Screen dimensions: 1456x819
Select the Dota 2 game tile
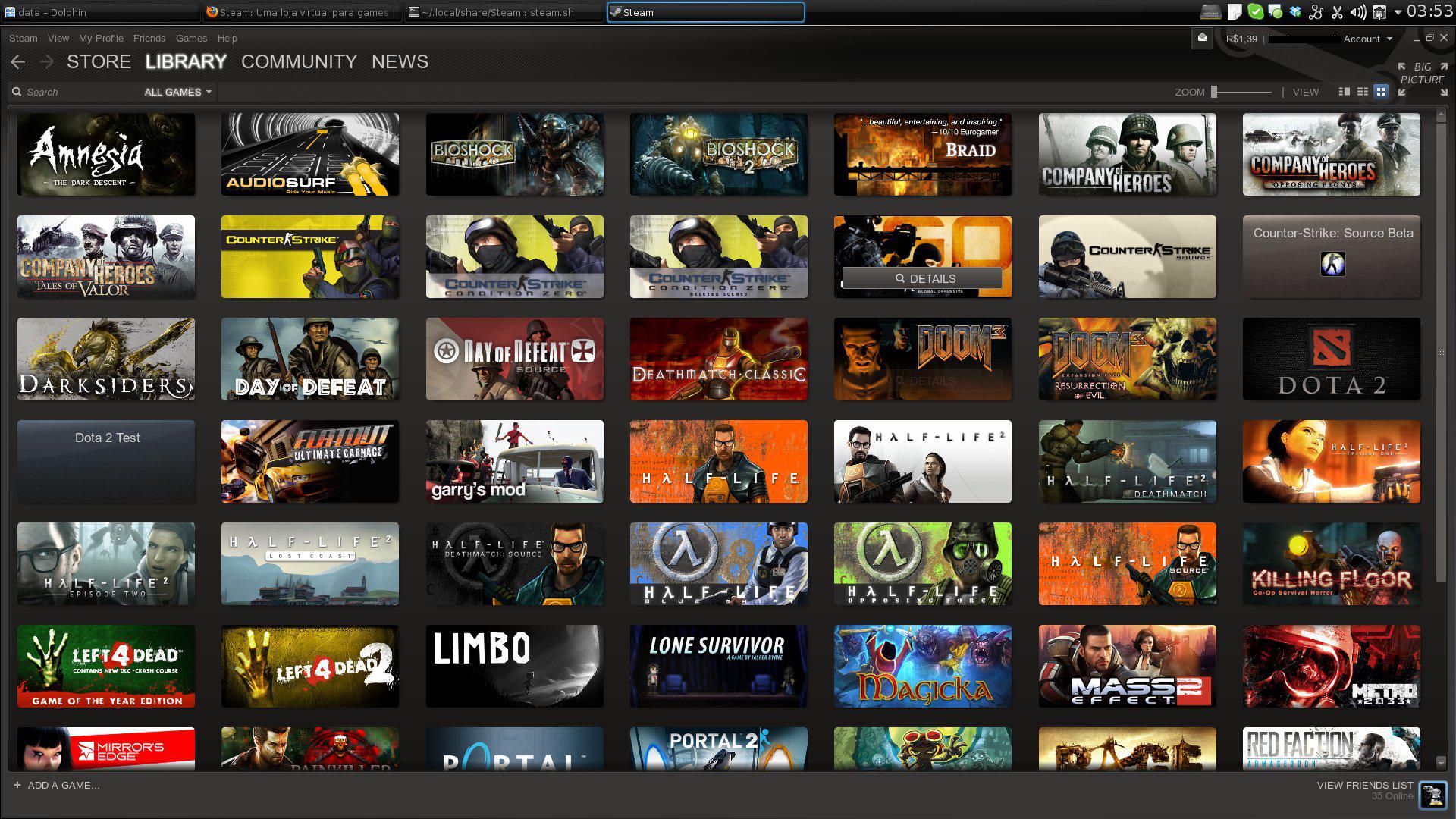[1332, 359]
